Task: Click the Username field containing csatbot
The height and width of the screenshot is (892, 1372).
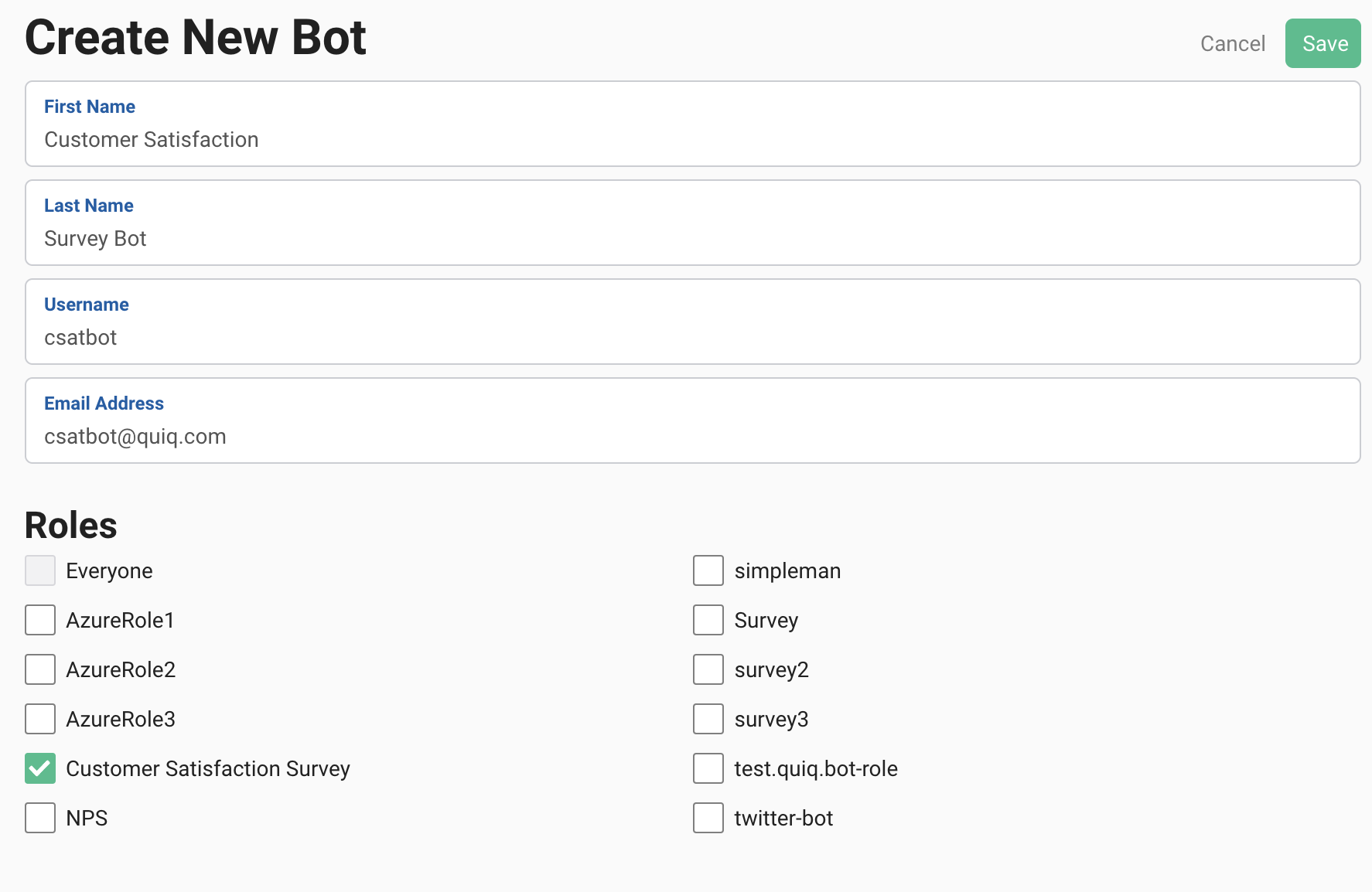Action: pos(692,337)
